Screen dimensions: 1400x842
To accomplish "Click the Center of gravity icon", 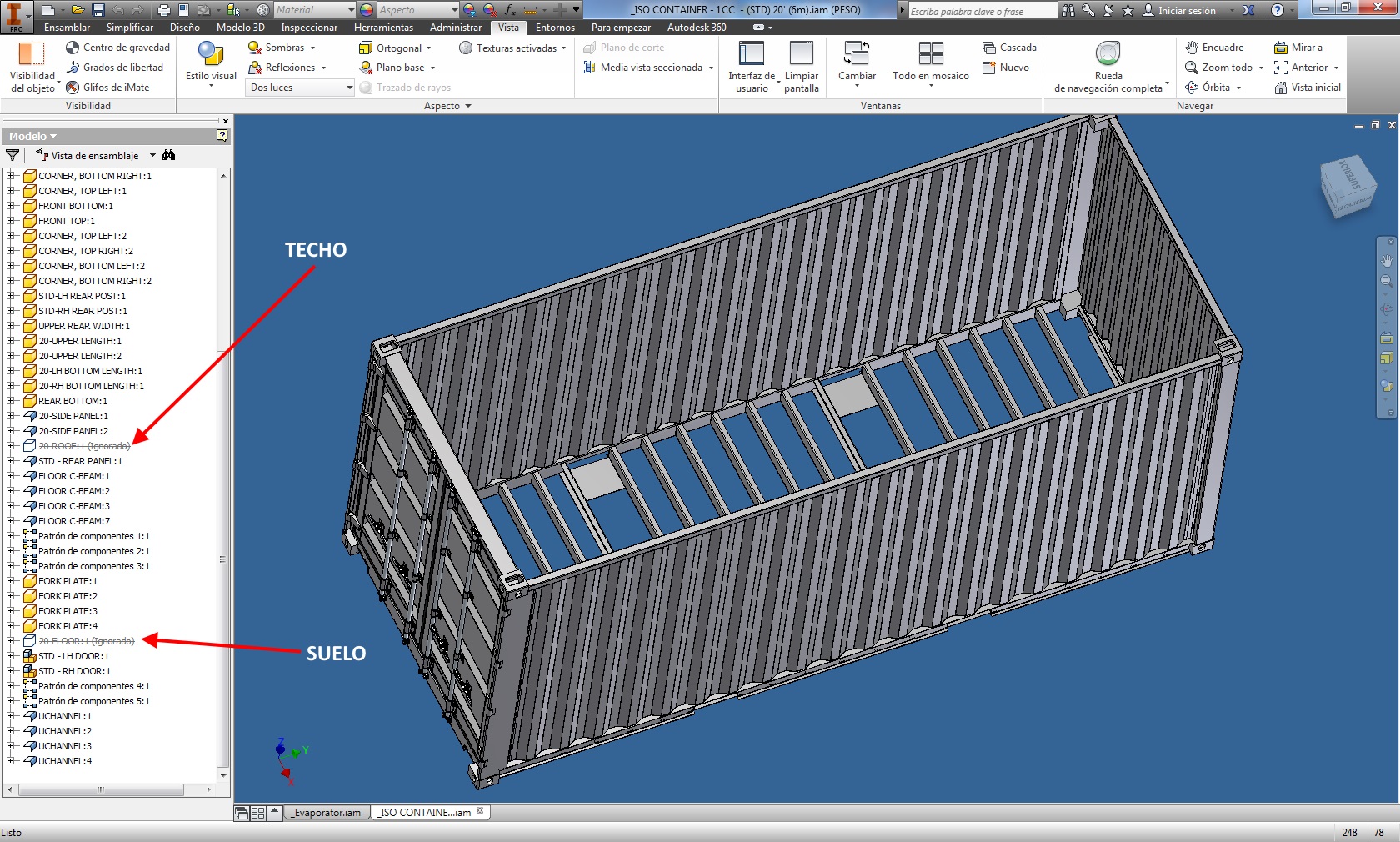I will (x=72, y=48).
